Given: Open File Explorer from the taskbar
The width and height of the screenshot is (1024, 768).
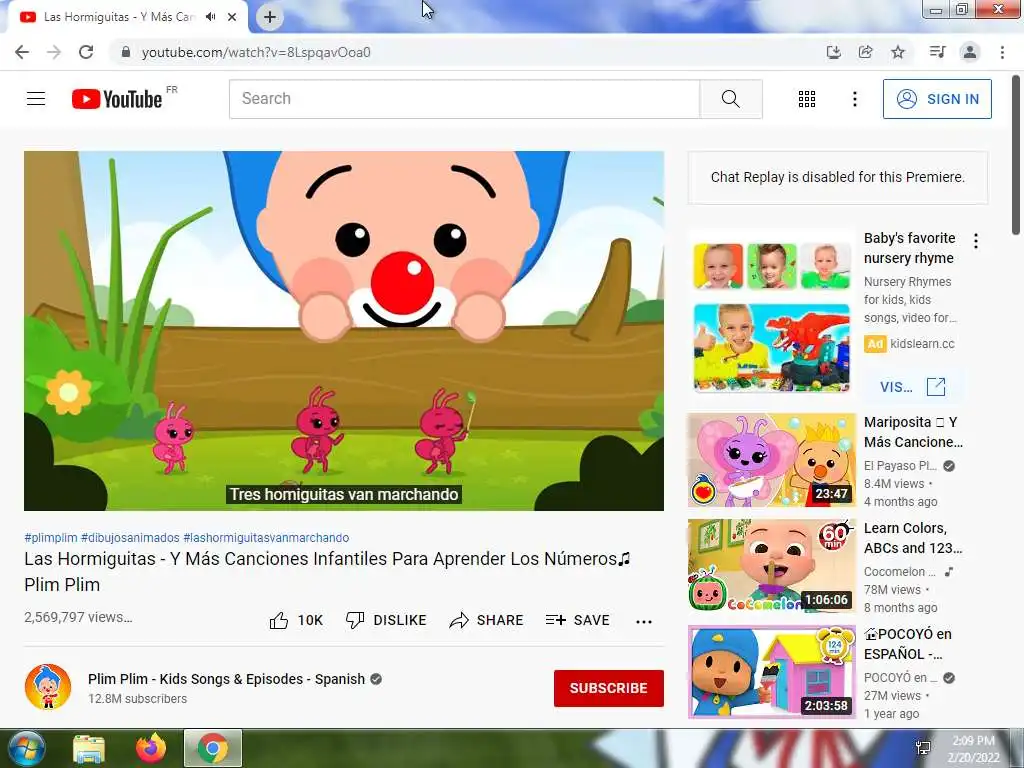Looking at the screenshot, I should pyautogui.click(x=89, y=748).
